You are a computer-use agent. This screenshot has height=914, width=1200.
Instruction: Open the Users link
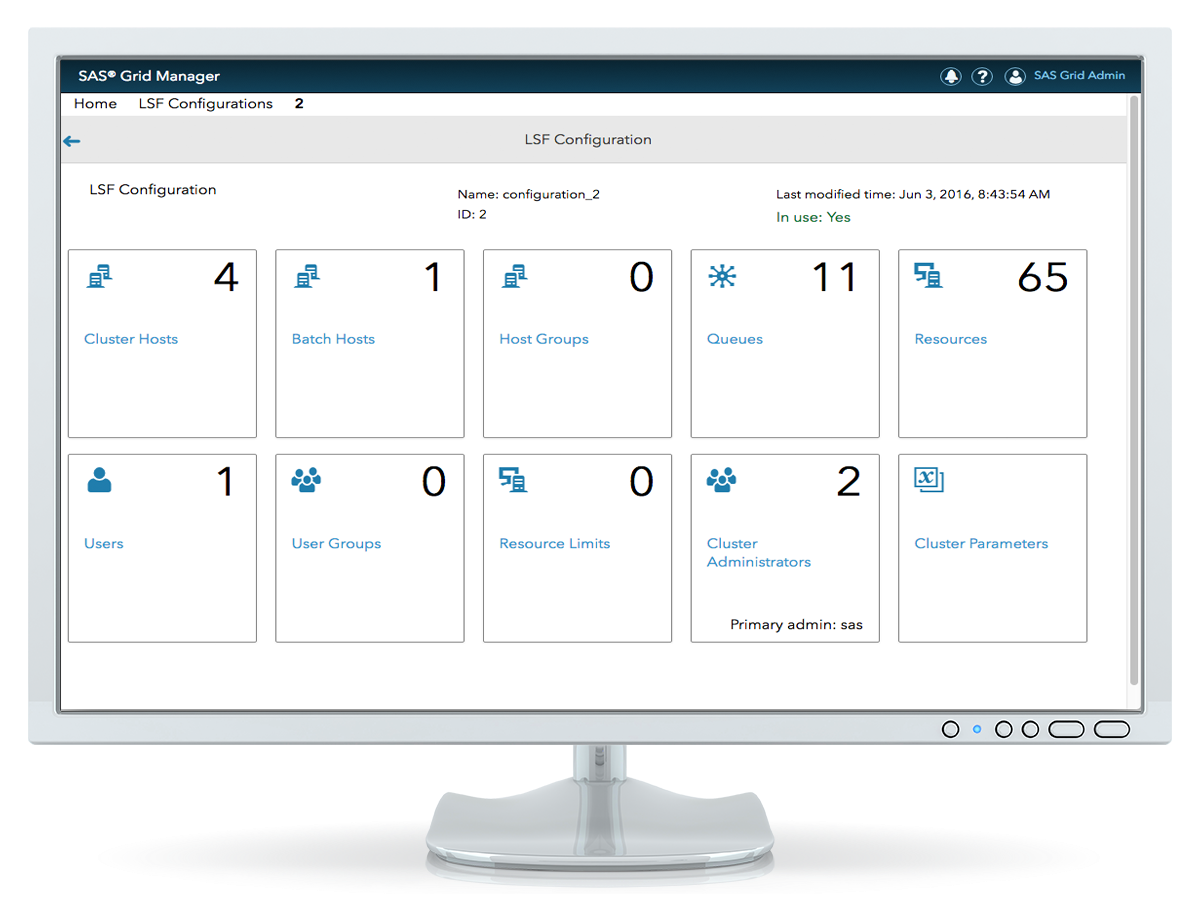click(104, 544)
